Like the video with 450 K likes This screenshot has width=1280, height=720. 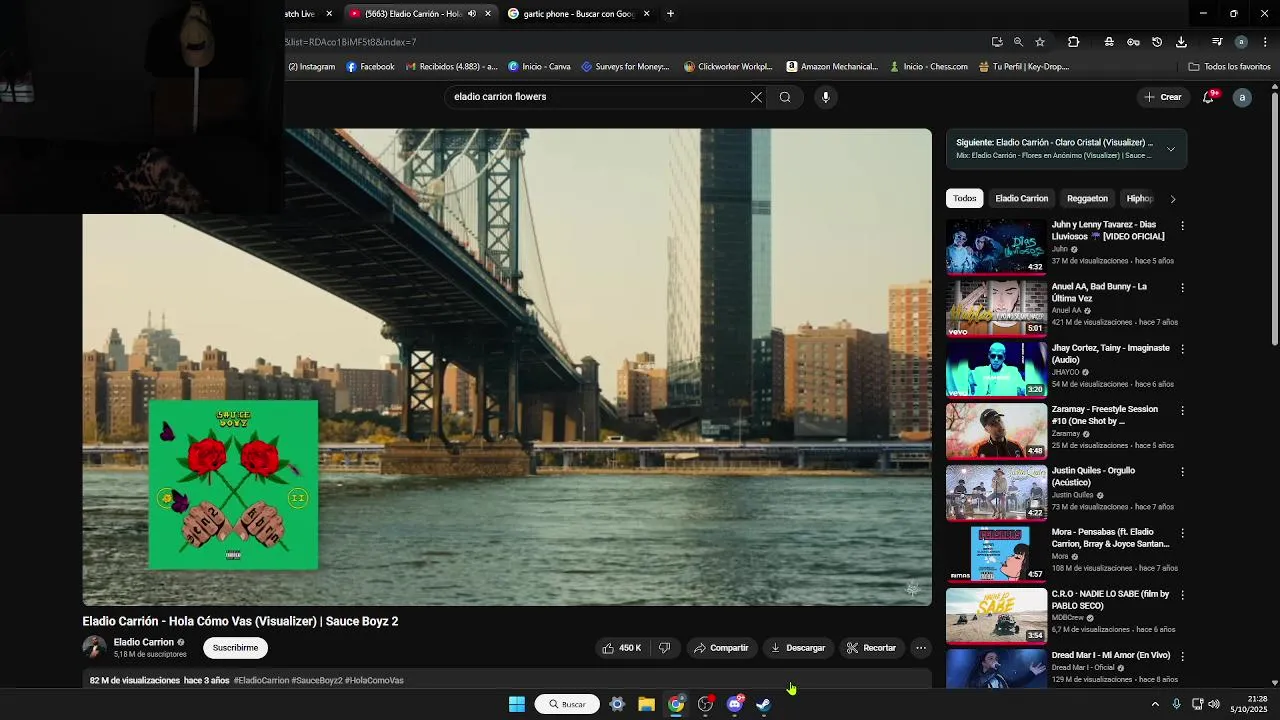[621, 648]
